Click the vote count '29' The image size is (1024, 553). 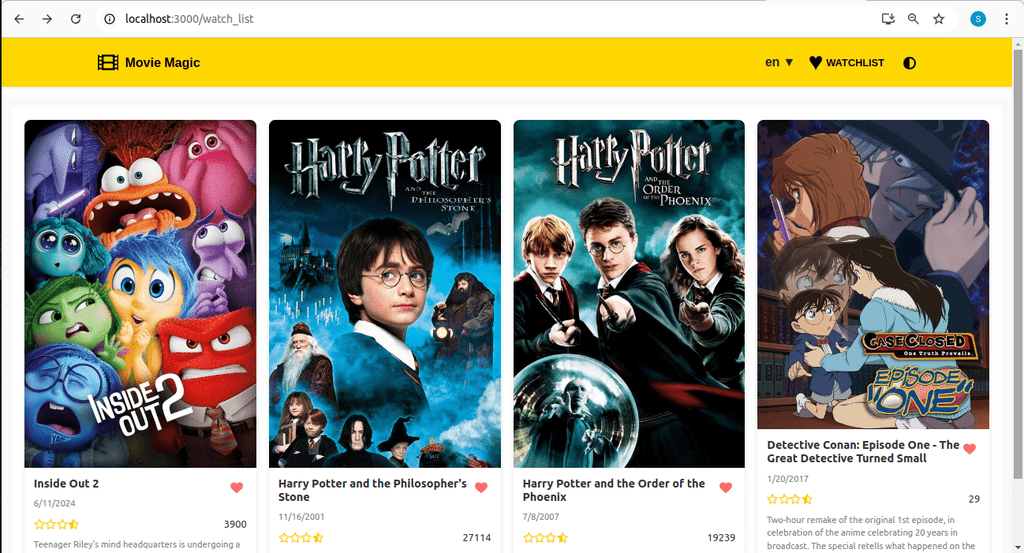(x=974, y=499)
